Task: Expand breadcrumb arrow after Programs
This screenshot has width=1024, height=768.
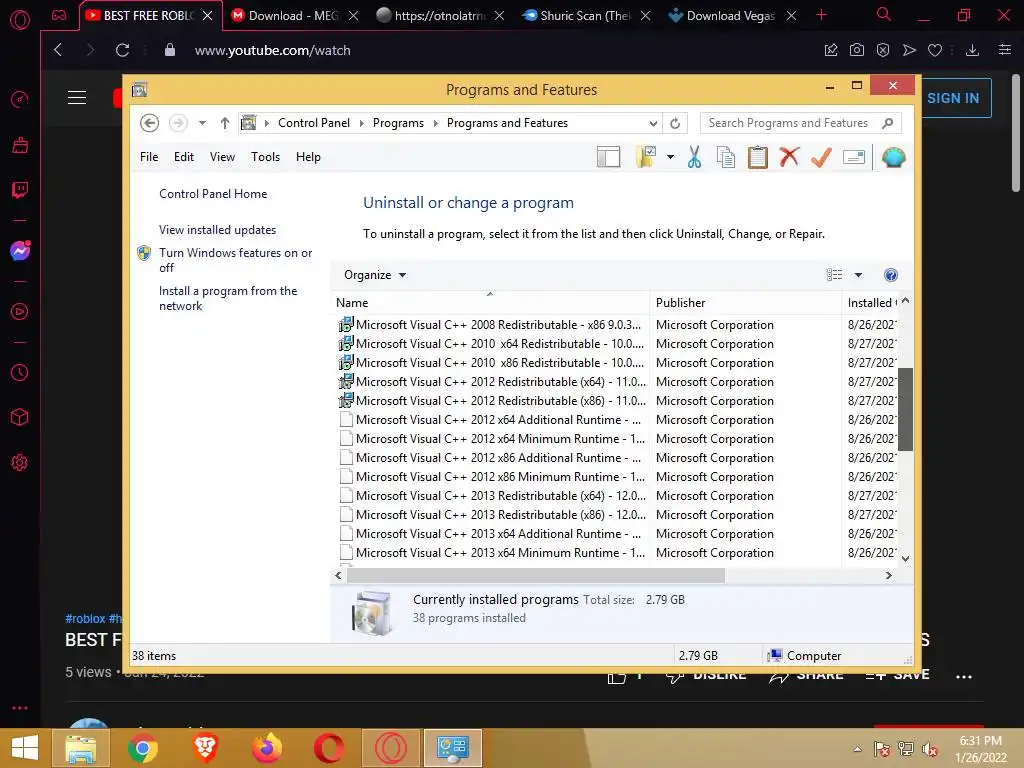Action: 436,123
